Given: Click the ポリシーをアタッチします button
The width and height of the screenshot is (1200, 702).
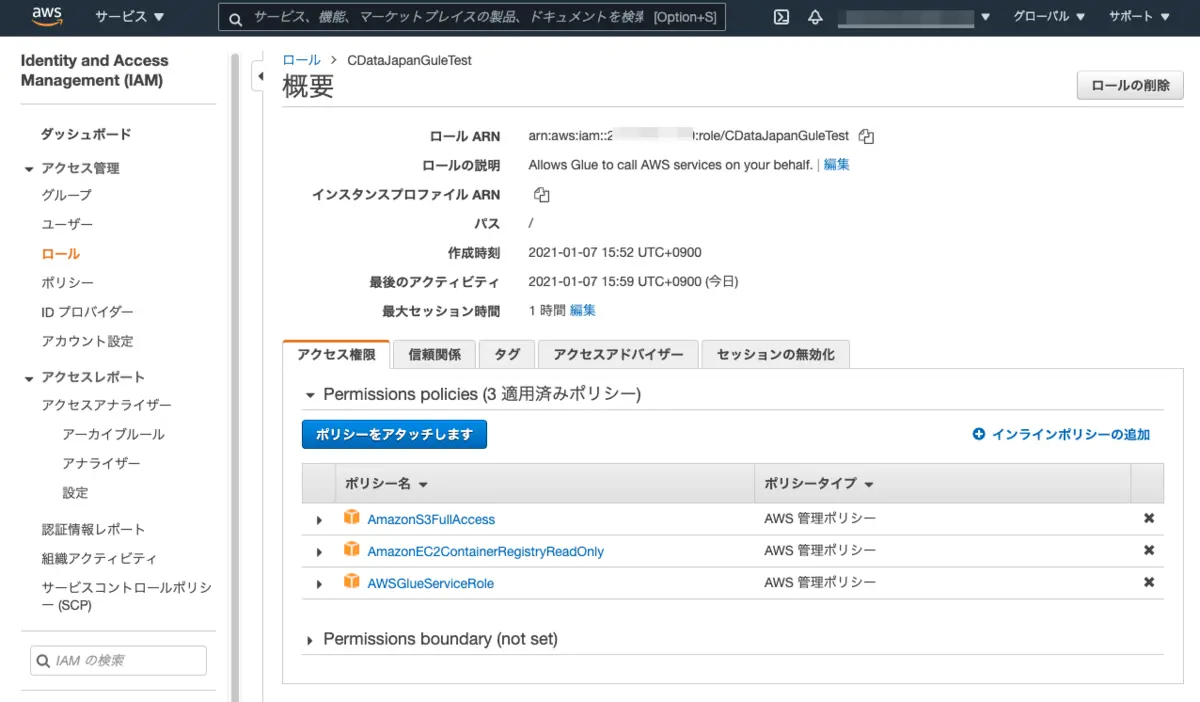Looking at the screenshot, I should (x=394, y=434).
